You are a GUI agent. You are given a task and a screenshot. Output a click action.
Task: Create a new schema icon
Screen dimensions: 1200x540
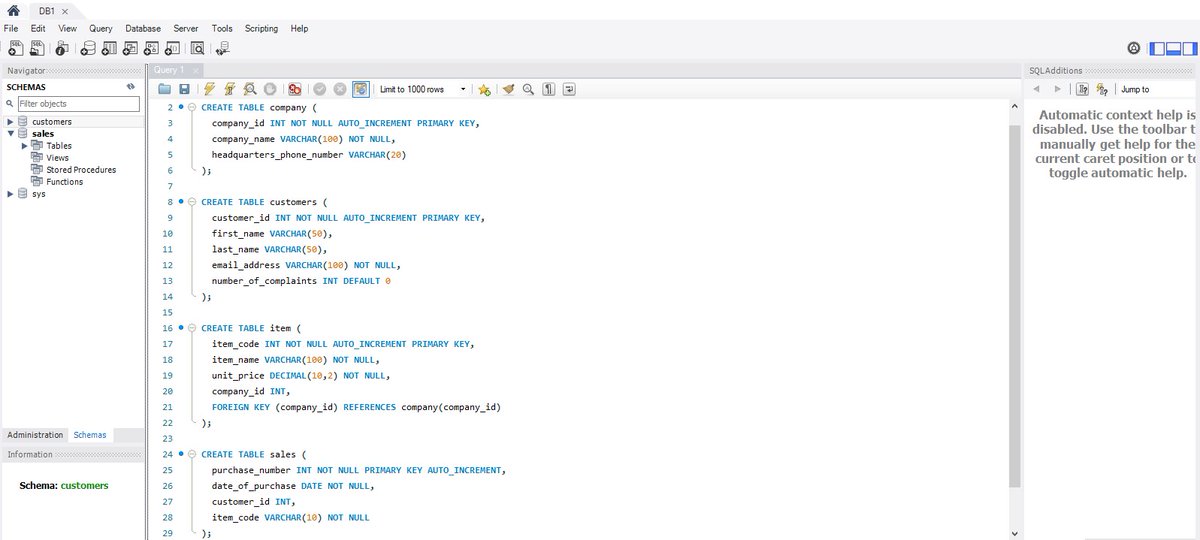(x=88, y=48)
